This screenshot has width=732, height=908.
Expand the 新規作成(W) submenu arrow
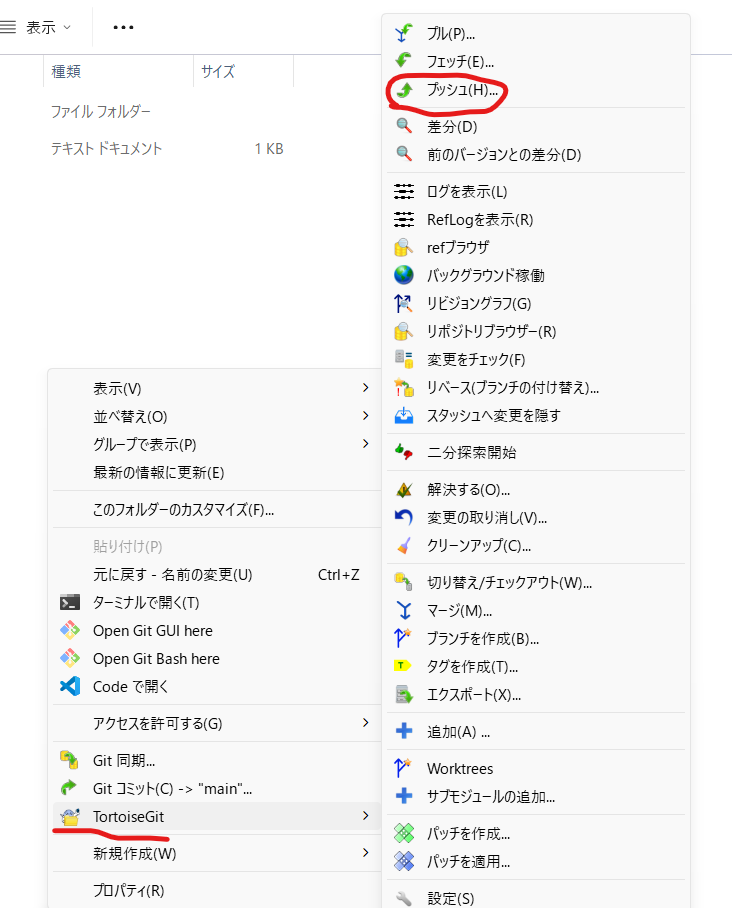click(x=365, y=852)
